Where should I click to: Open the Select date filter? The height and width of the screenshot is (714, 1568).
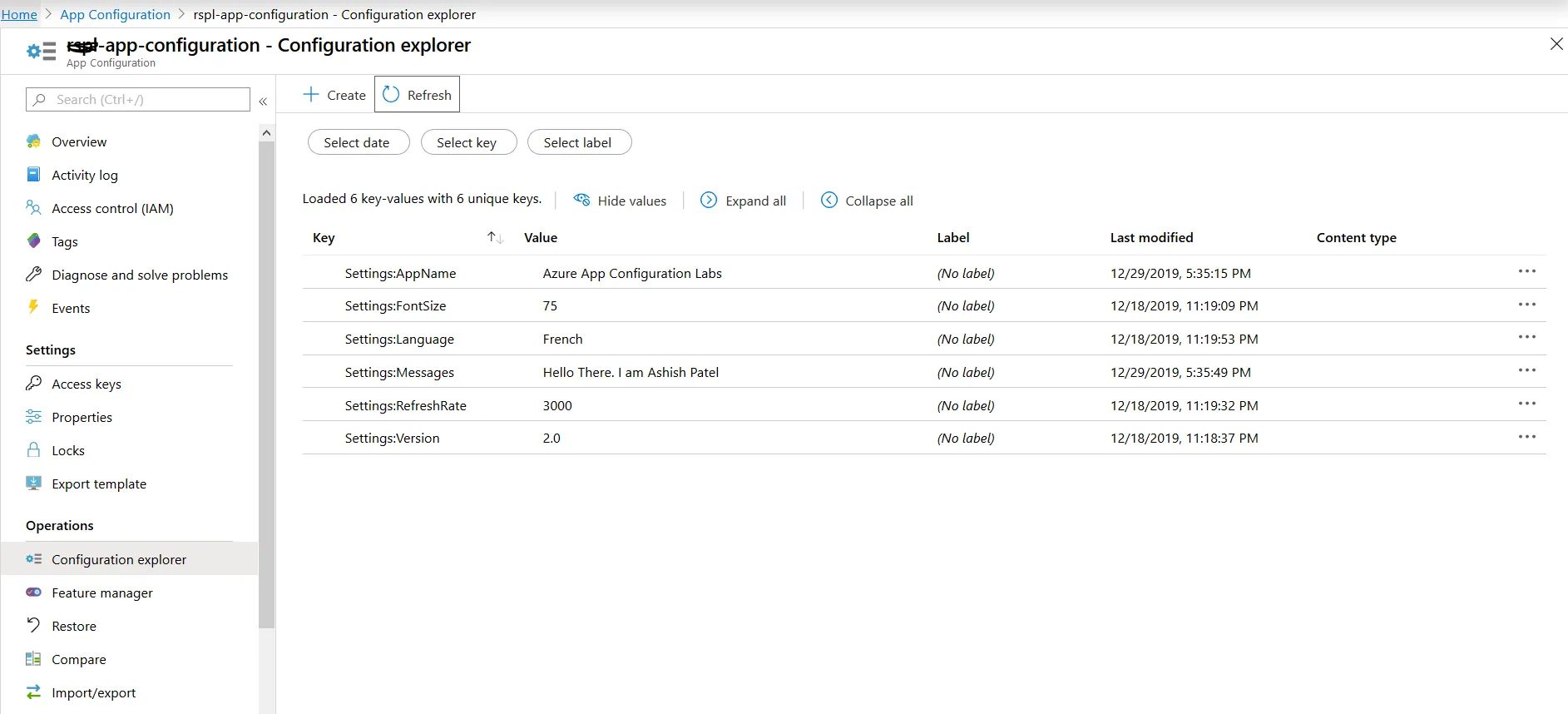pos(359,142)
